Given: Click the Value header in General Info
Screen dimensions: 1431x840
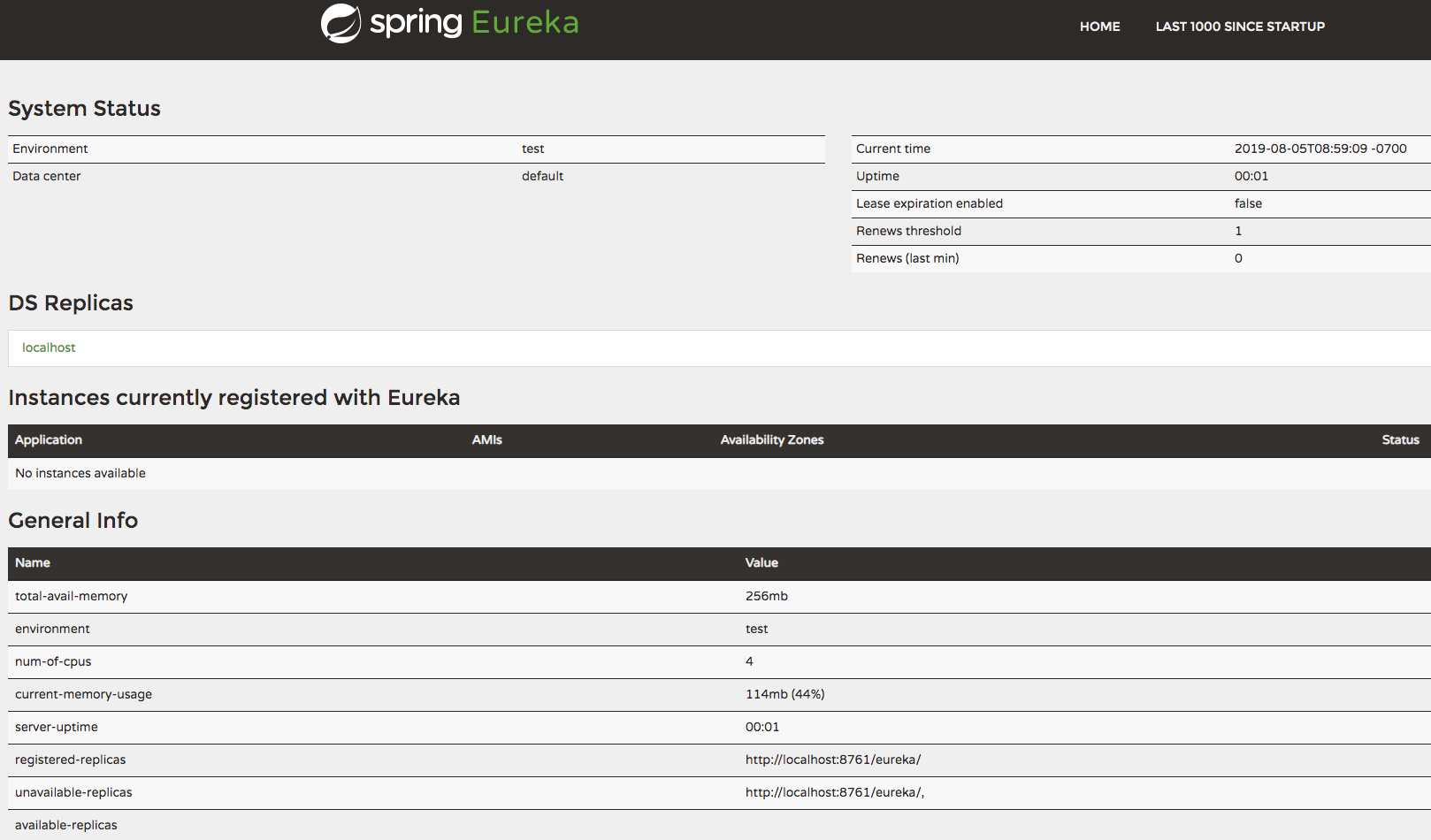Looking at the screenshot, I should pyautogui.click(x=761, y=562).
